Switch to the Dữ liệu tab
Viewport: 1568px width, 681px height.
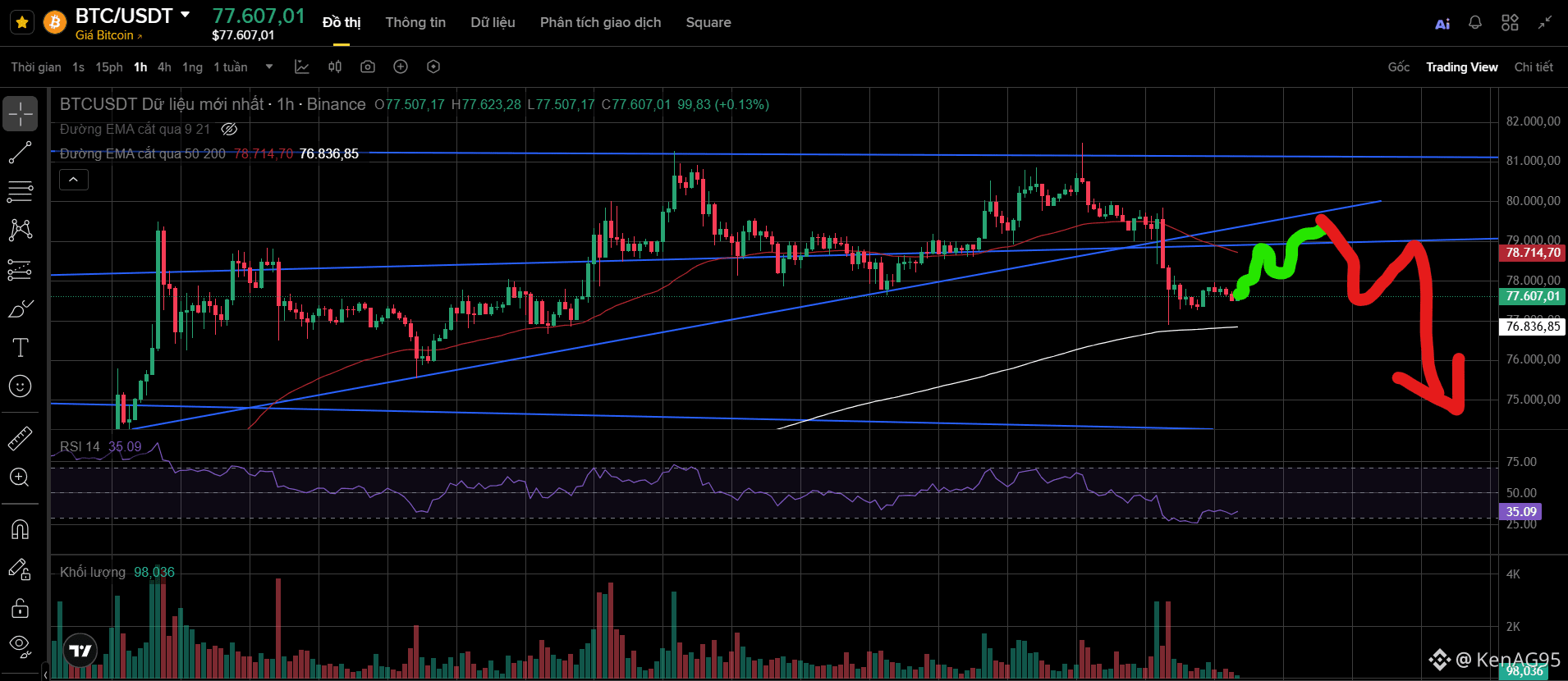click(x=493, y=22)
